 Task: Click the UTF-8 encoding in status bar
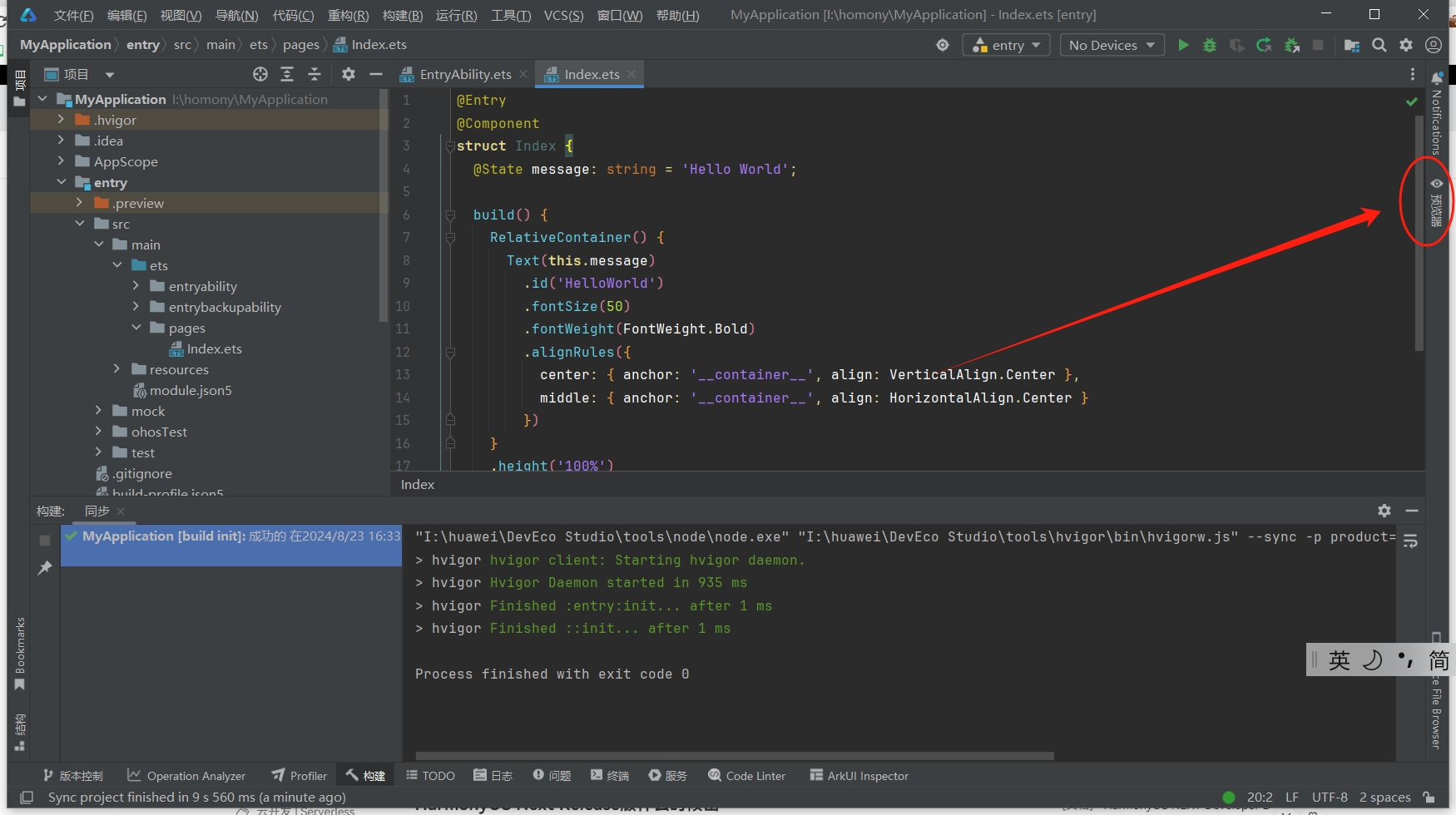(1330, 798)
